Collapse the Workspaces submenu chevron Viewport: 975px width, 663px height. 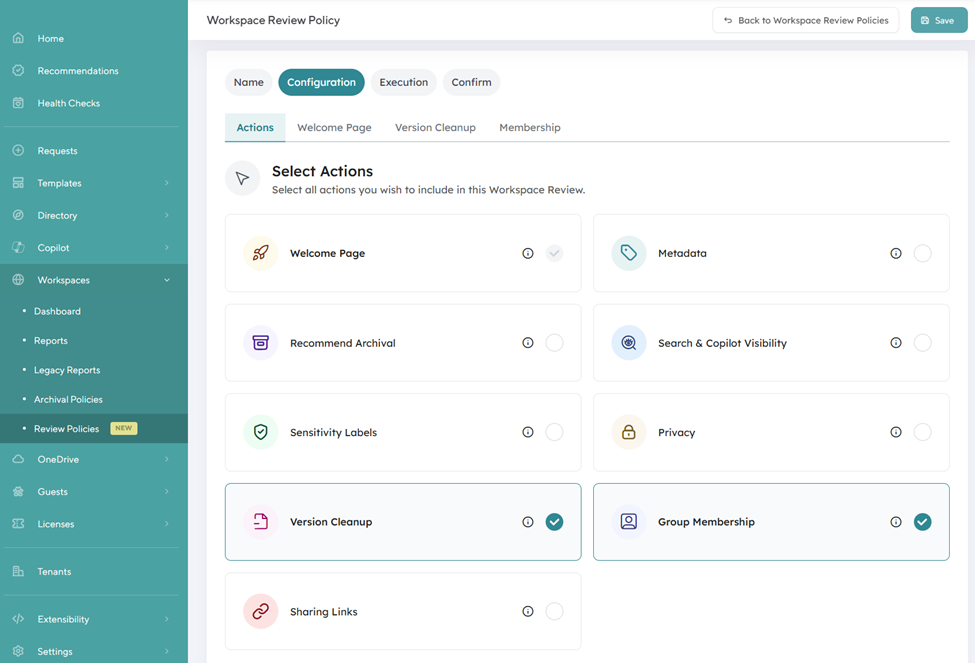167,280
